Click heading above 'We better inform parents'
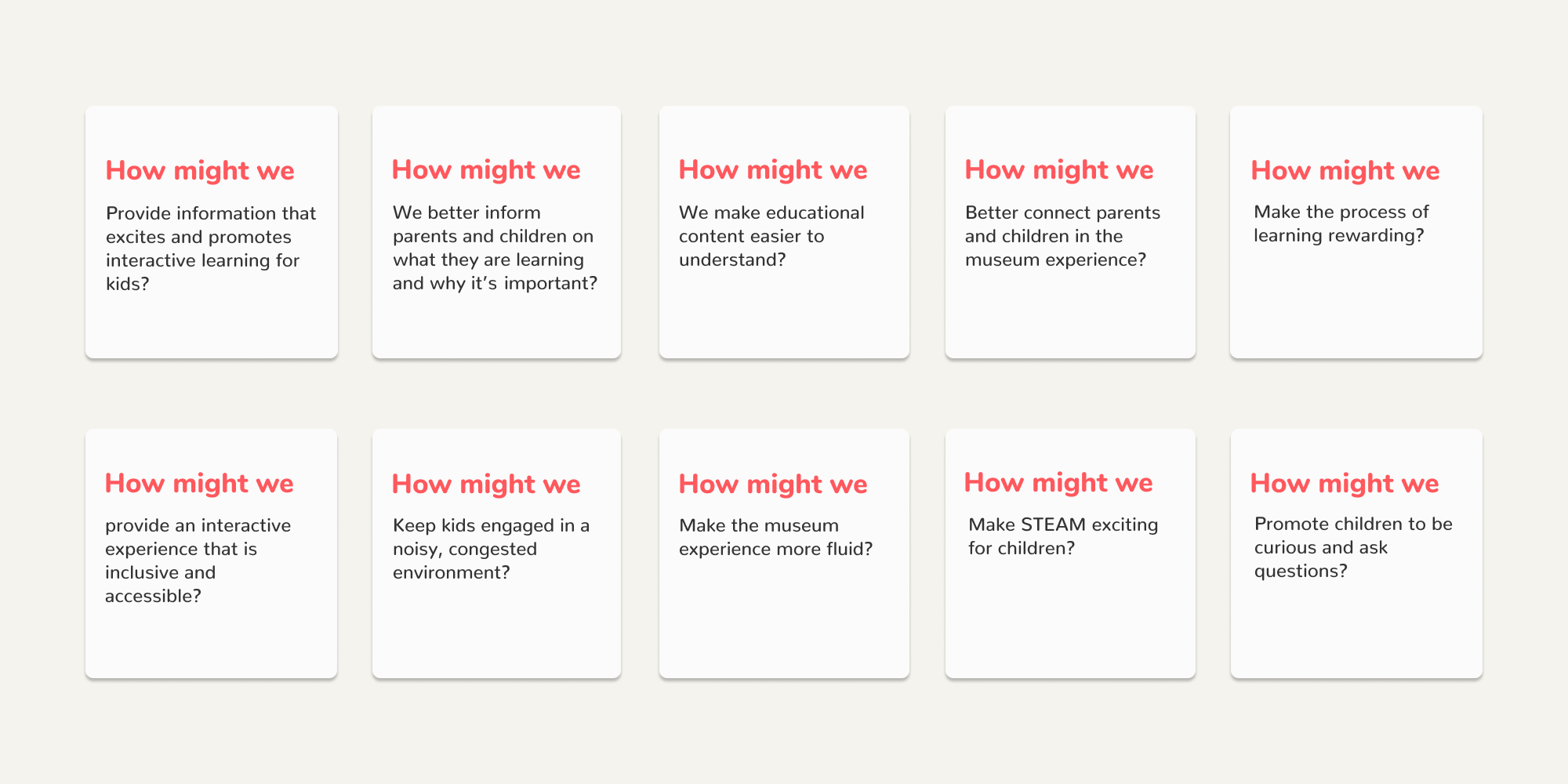 (486, 170)
